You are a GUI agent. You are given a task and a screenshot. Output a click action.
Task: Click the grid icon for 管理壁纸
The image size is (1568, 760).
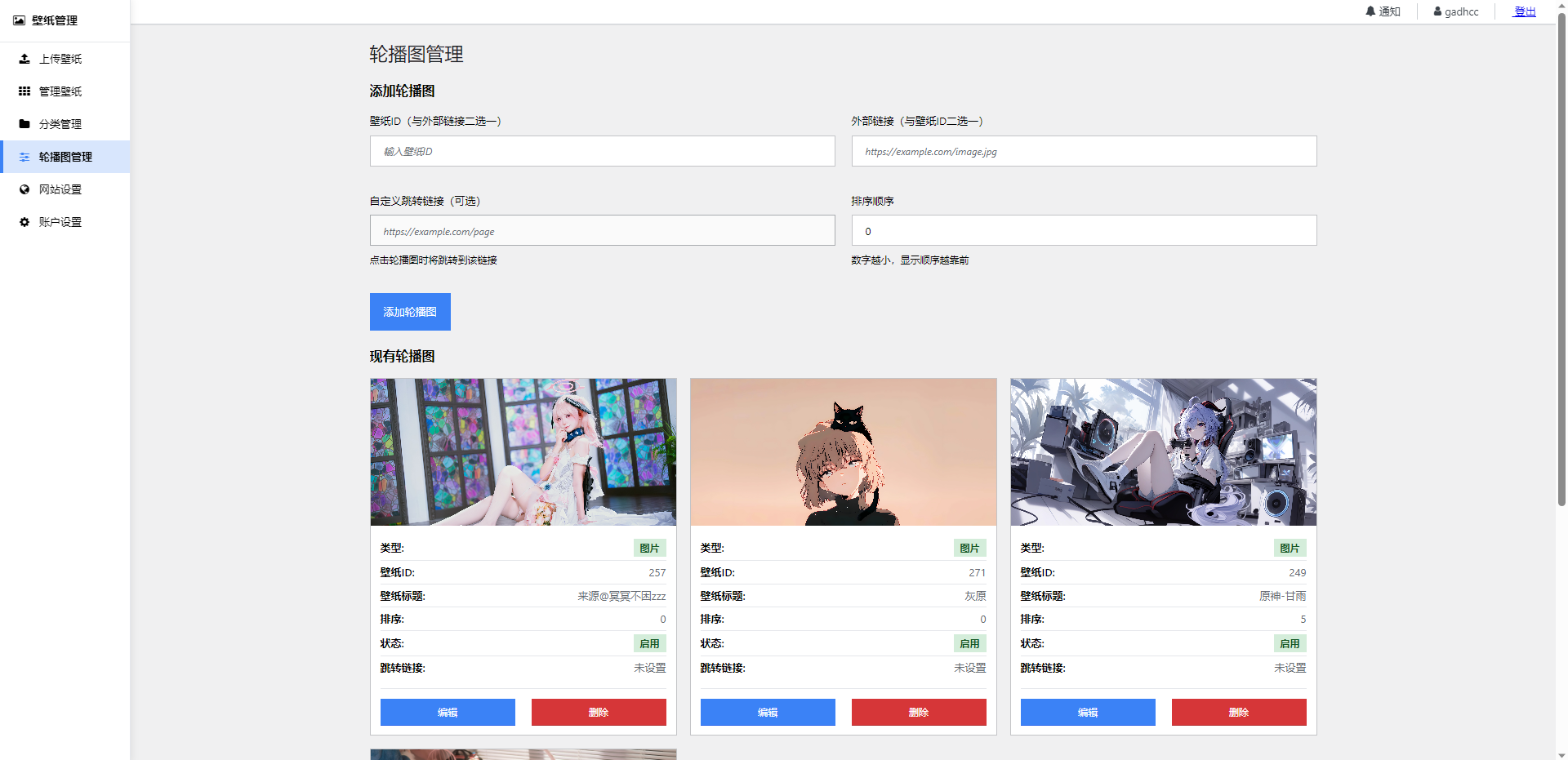pos(24,91)
